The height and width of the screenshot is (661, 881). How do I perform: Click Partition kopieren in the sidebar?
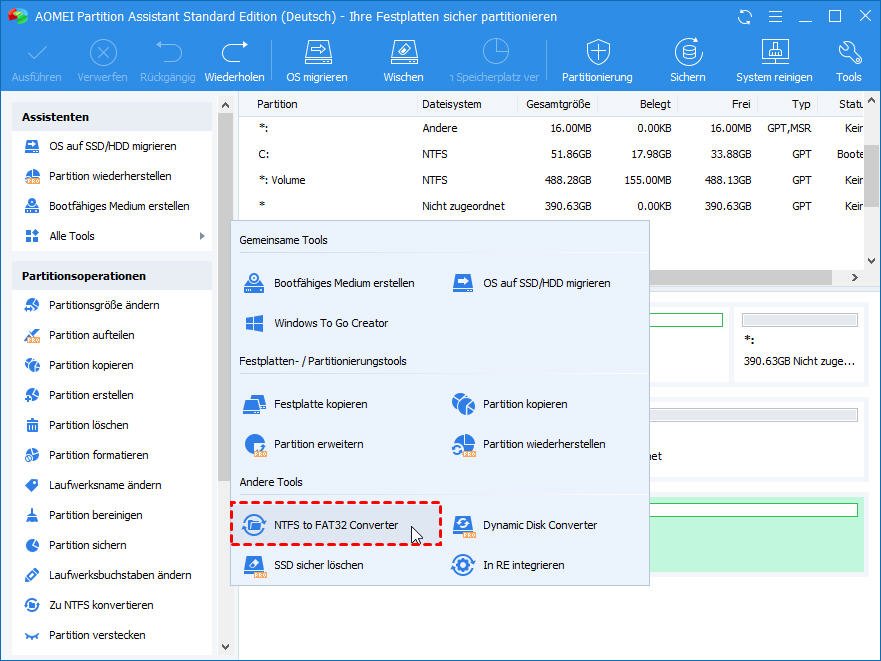[112, 365]
